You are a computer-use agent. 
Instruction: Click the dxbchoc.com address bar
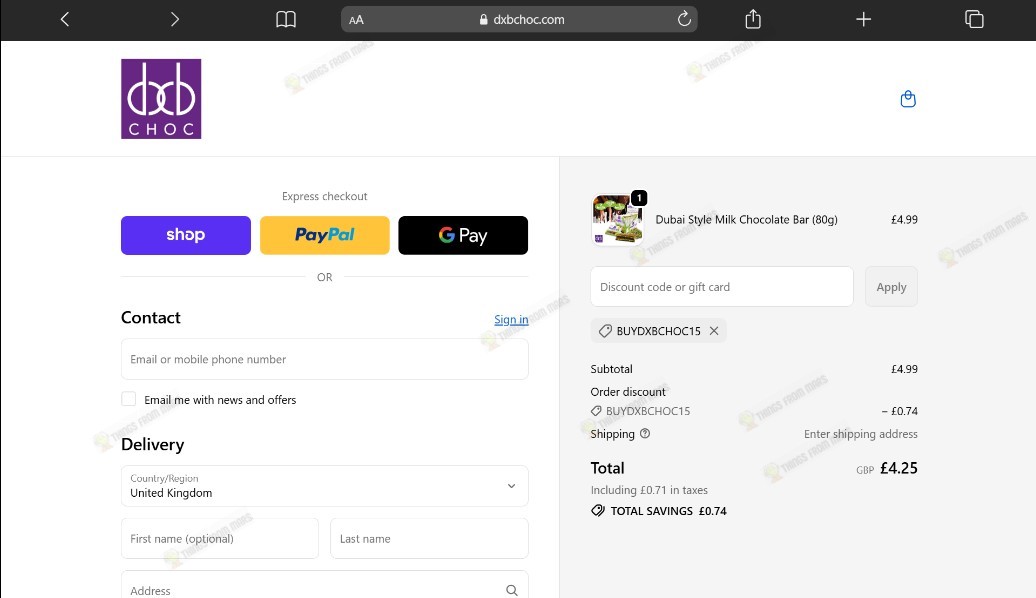519,19
